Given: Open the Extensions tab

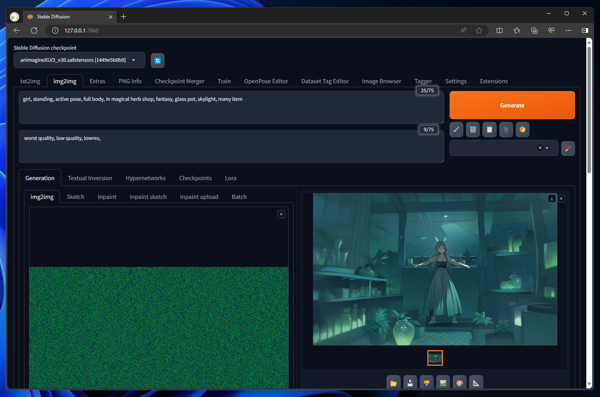Looking at the screenshot, I should click(x=494, y=81).
